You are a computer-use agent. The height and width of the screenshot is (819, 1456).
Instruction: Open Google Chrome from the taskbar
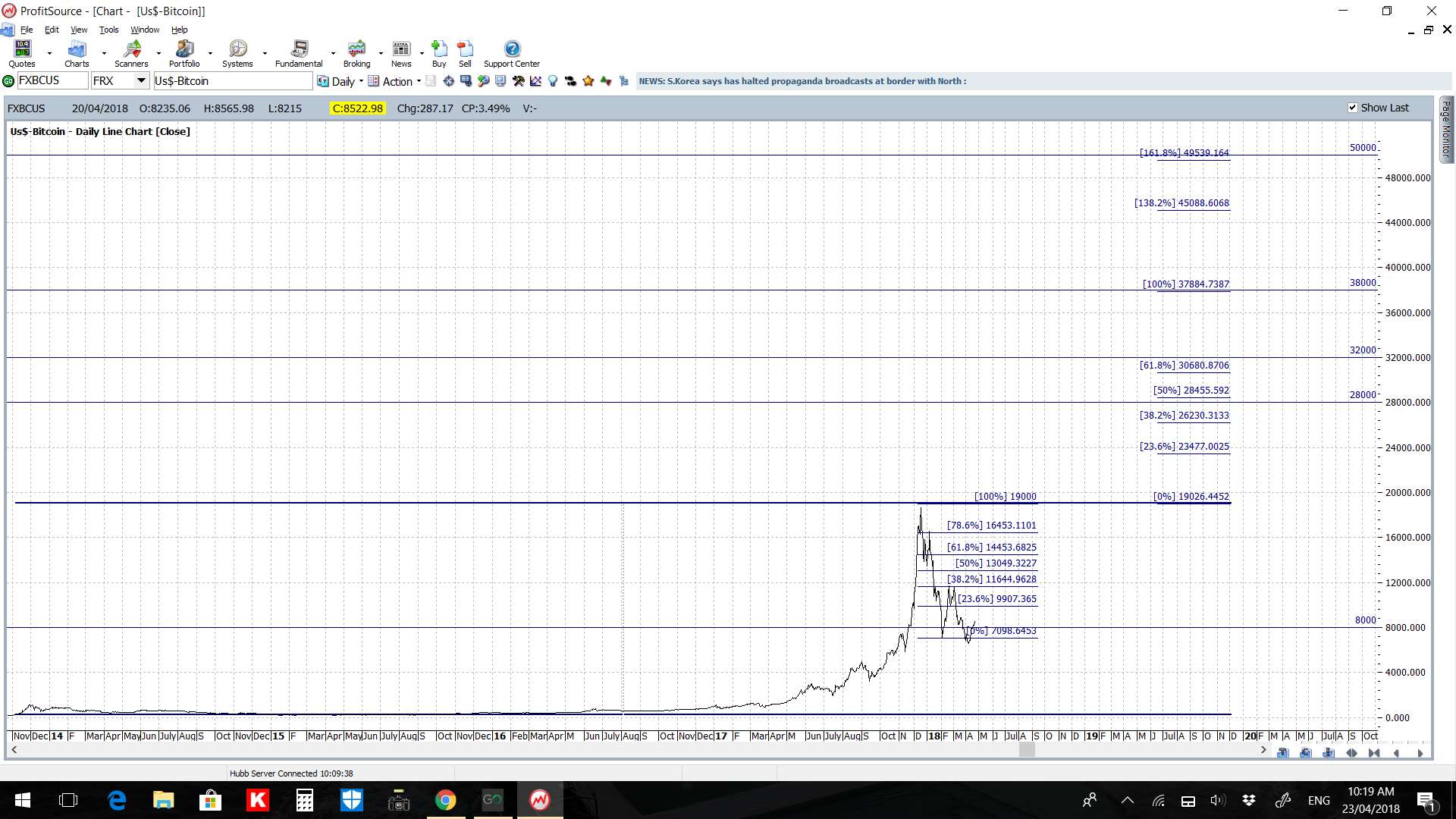pos(445,800)
